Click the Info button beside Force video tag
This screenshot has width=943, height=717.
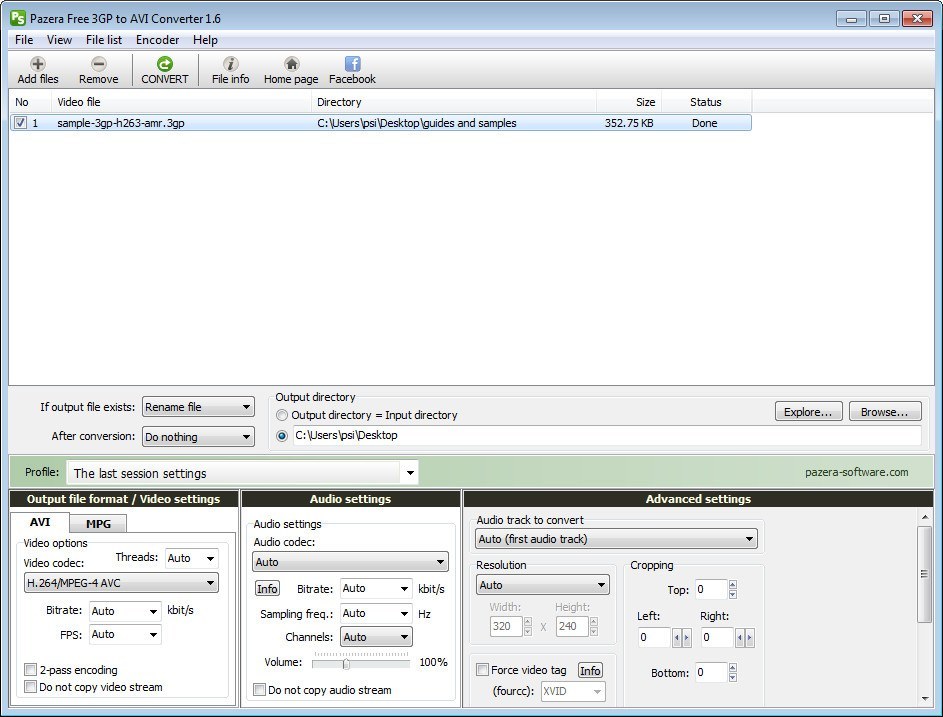click(590, 670)
